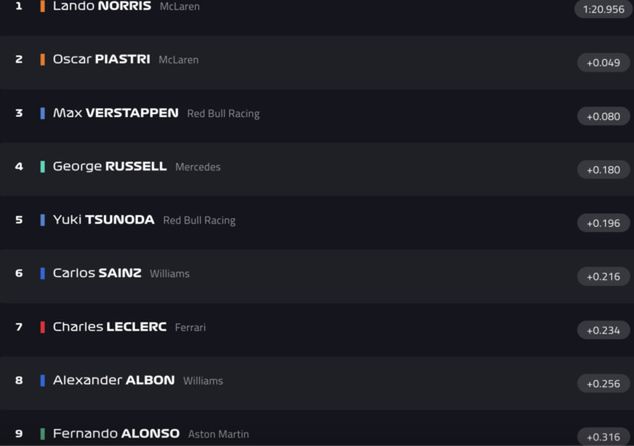This screenshot has height=446, width=634.
Task: Click the +0.049 gap badge
Action: [x=603, y=63]
